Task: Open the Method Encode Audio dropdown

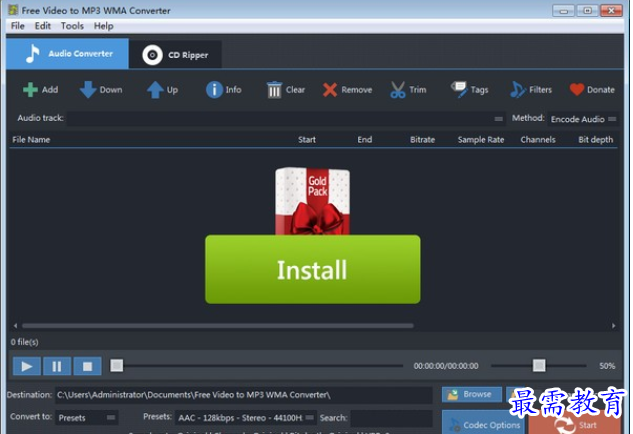Action: click(583, 119)
